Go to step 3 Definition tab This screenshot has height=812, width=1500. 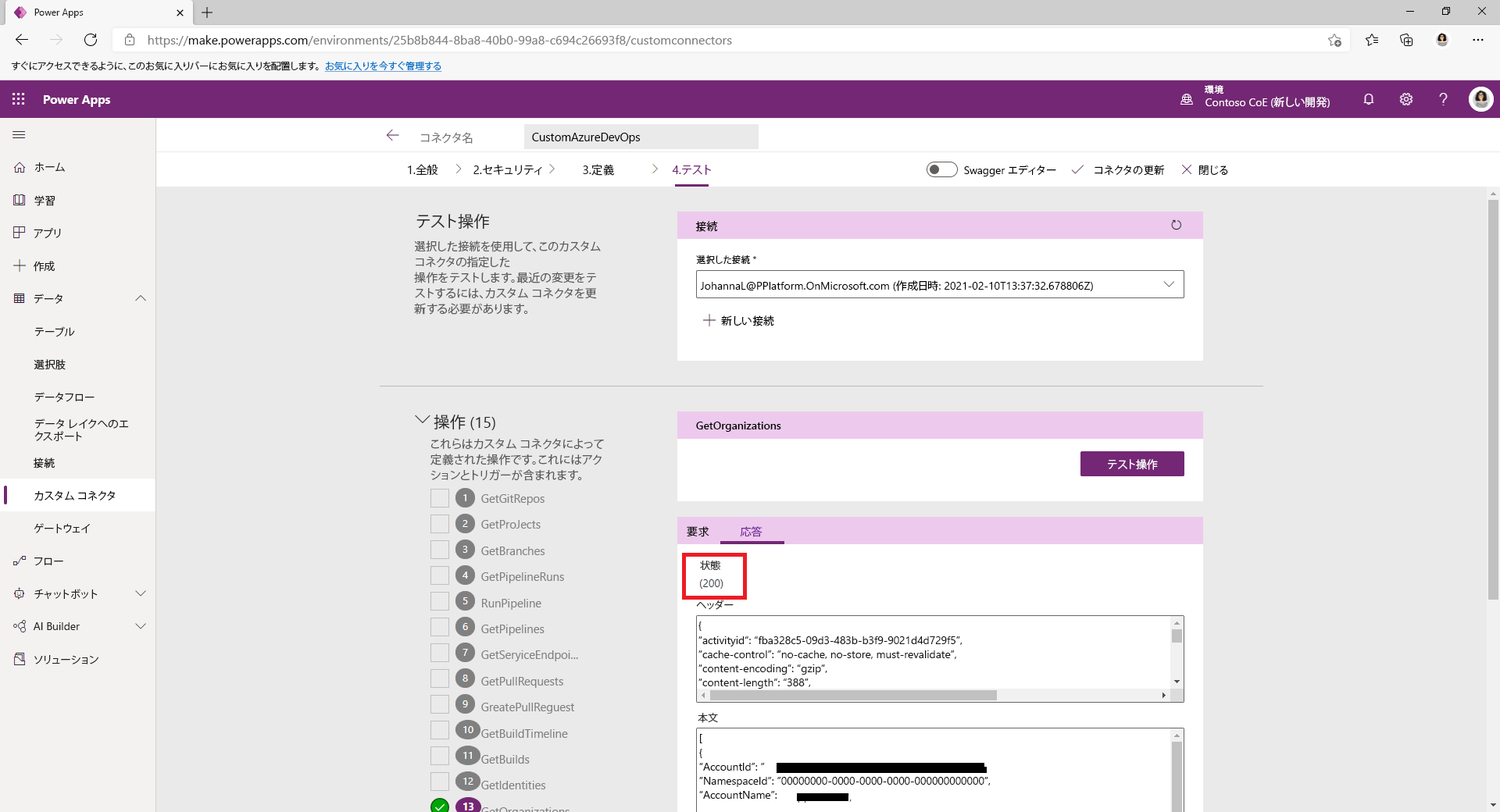tap(598, 169)
